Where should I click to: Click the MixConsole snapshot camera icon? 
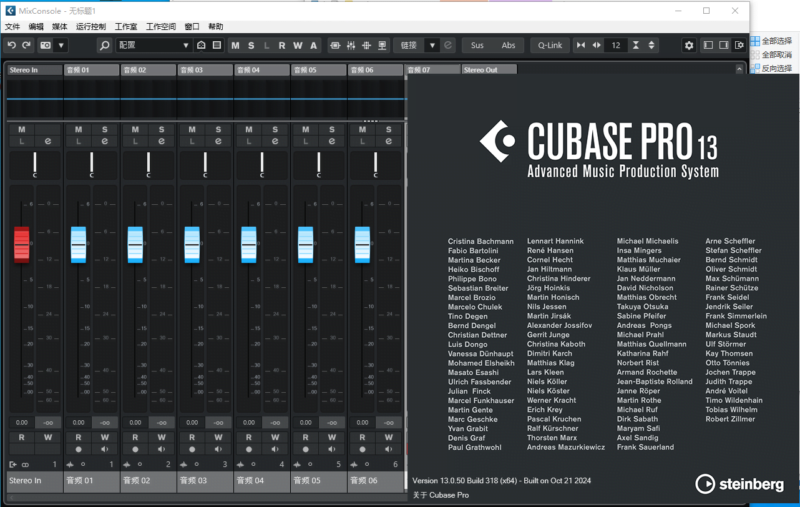[x=45, y=45]
